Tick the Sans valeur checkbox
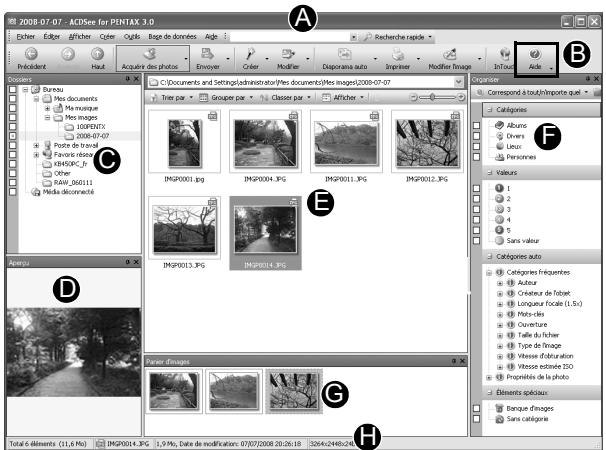Viewport: 606px width, 450px height. [477, 240]
